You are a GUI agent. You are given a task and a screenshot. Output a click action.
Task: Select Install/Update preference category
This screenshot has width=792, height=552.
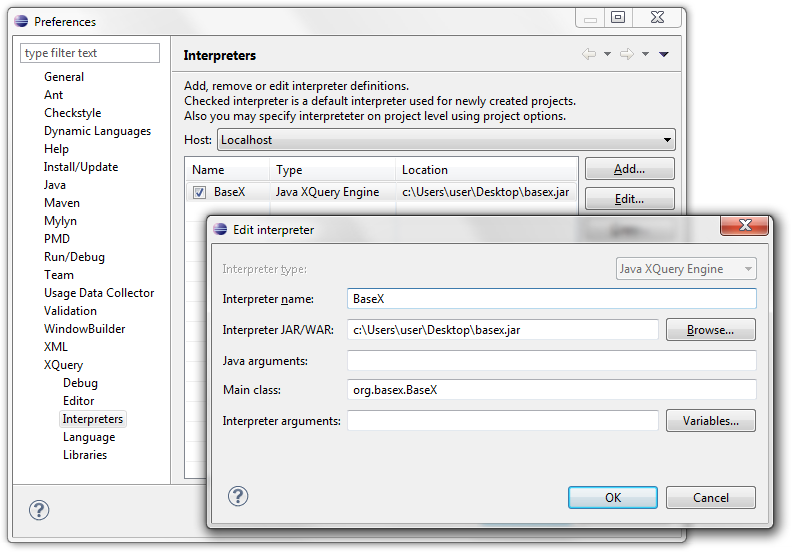(x=81, y=167)
